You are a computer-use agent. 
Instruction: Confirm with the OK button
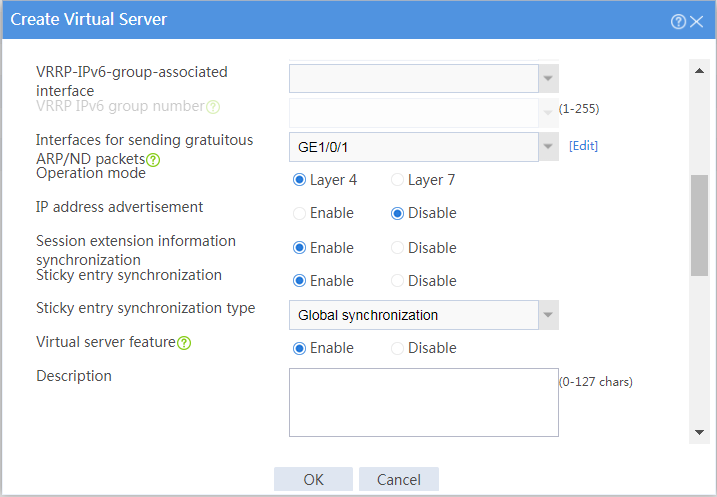pyautogui.click(x=313, y=479)
